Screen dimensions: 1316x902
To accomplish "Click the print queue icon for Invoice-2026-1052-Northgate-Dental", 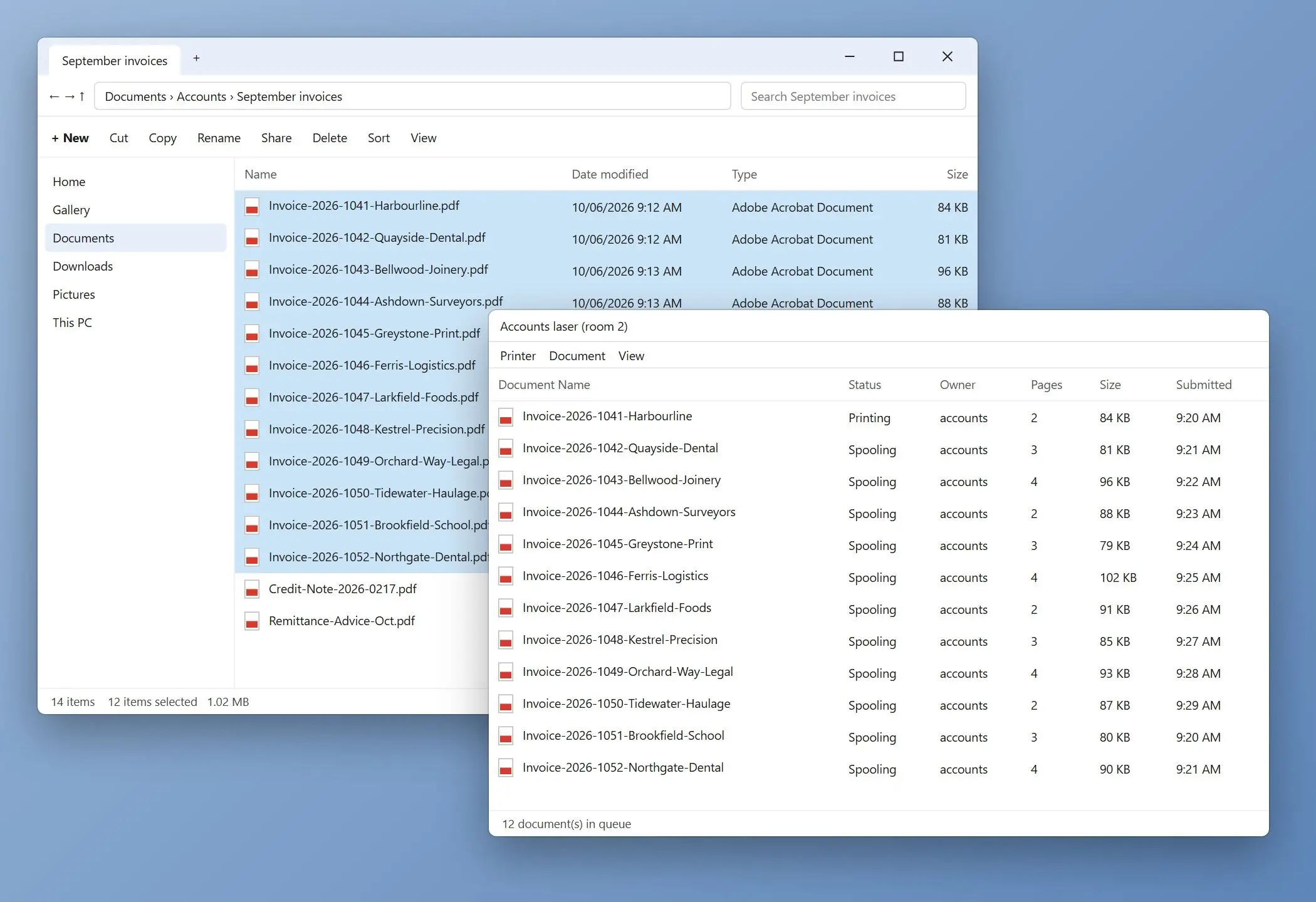I will (x=506, y=769).
